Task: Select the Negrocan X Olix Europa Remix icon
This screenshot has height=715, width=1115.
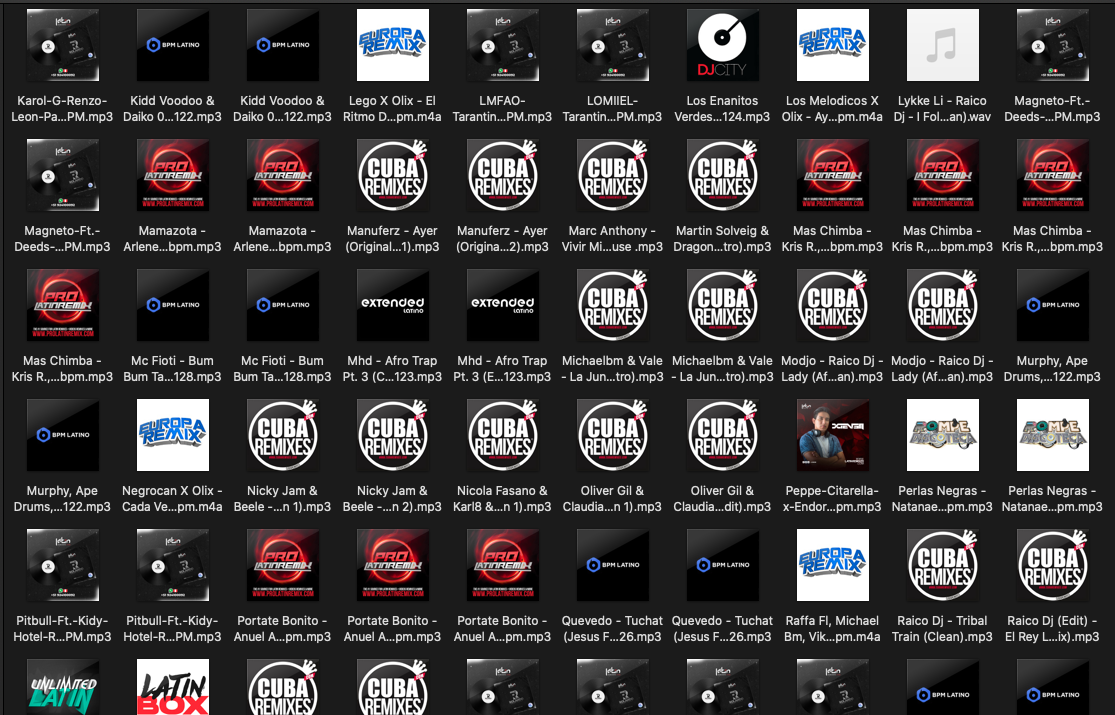Action: pos(173,435)
